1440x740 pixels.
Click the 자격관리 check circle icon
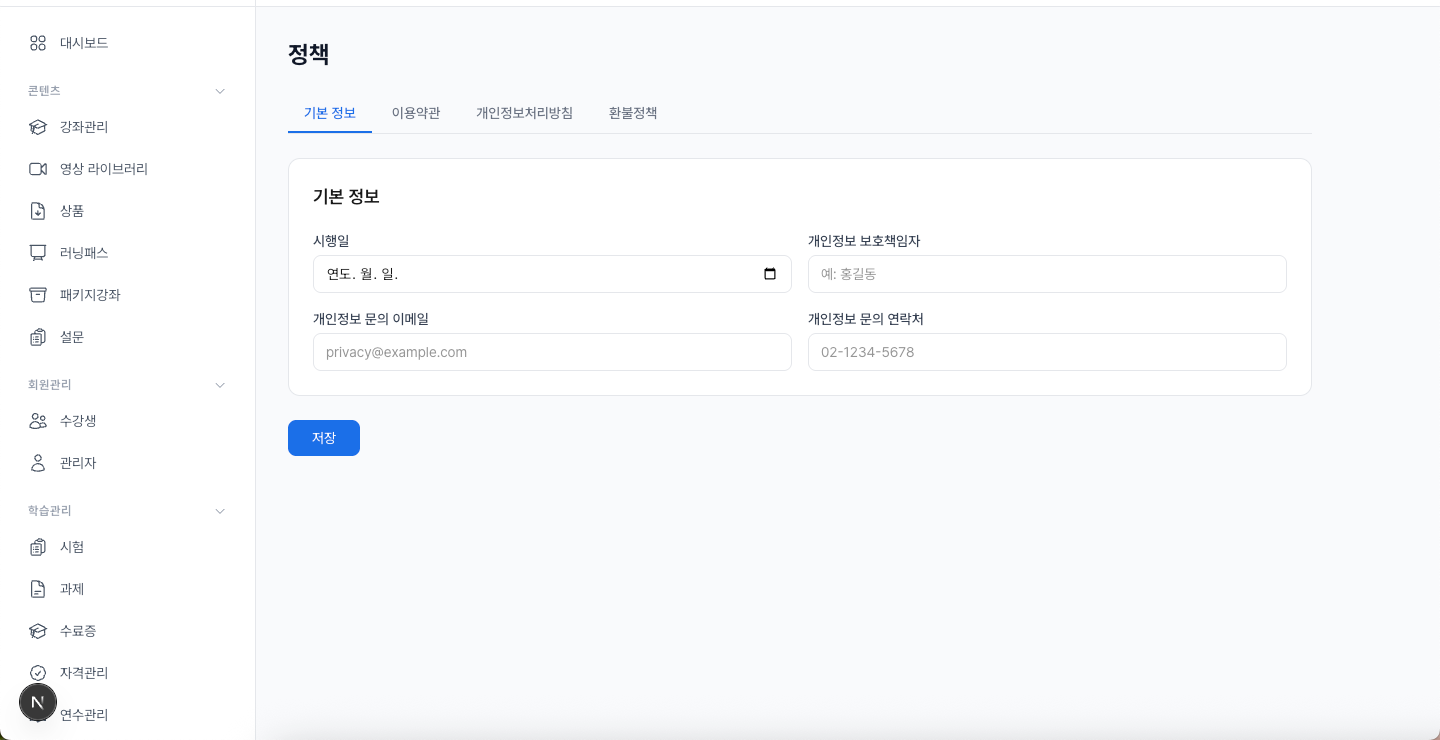(x=38, y=673)
